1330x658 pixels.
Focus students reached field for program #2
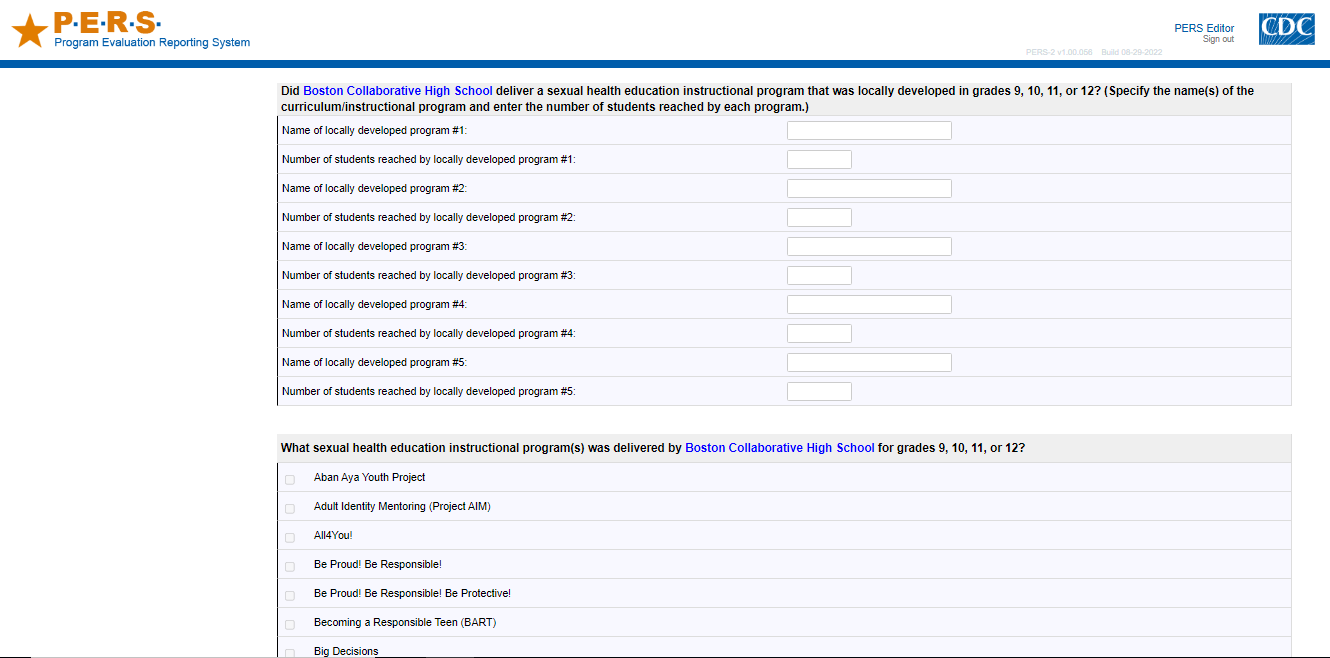click(819, 218)
